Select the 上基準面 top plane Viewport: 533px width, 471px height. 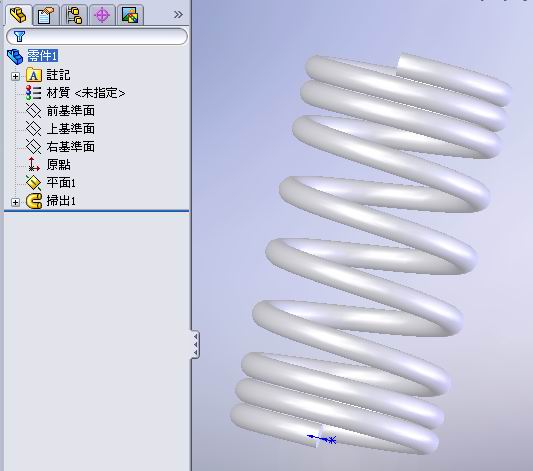click(x=70, y=129)
